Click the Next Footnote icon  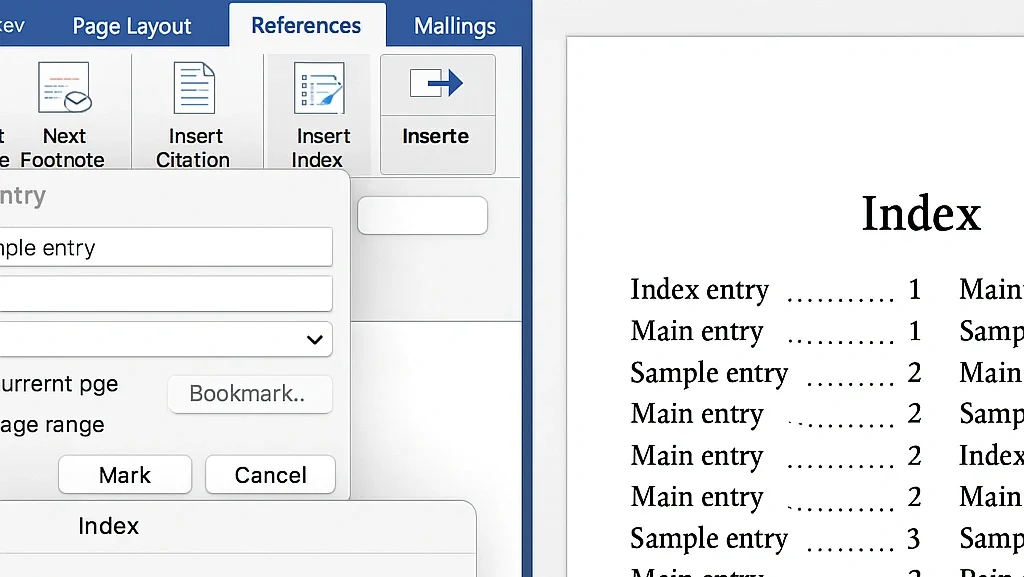coord(64,89)
